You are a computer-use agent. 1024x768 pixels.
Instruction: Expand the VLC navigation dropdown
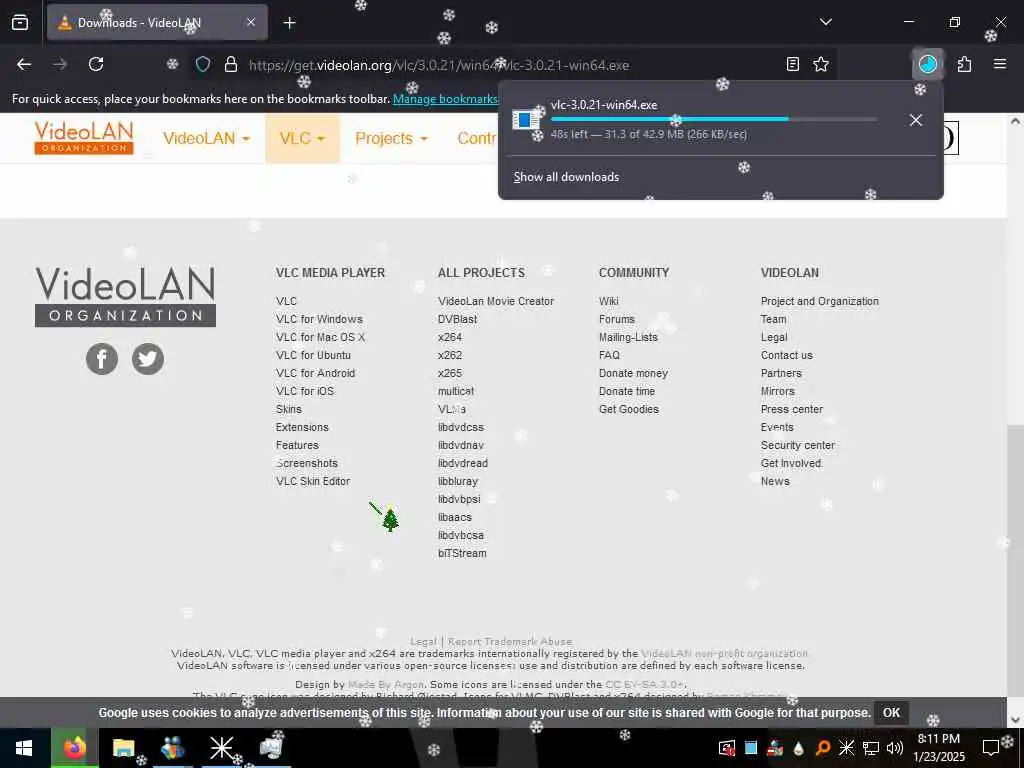point(302,138)
